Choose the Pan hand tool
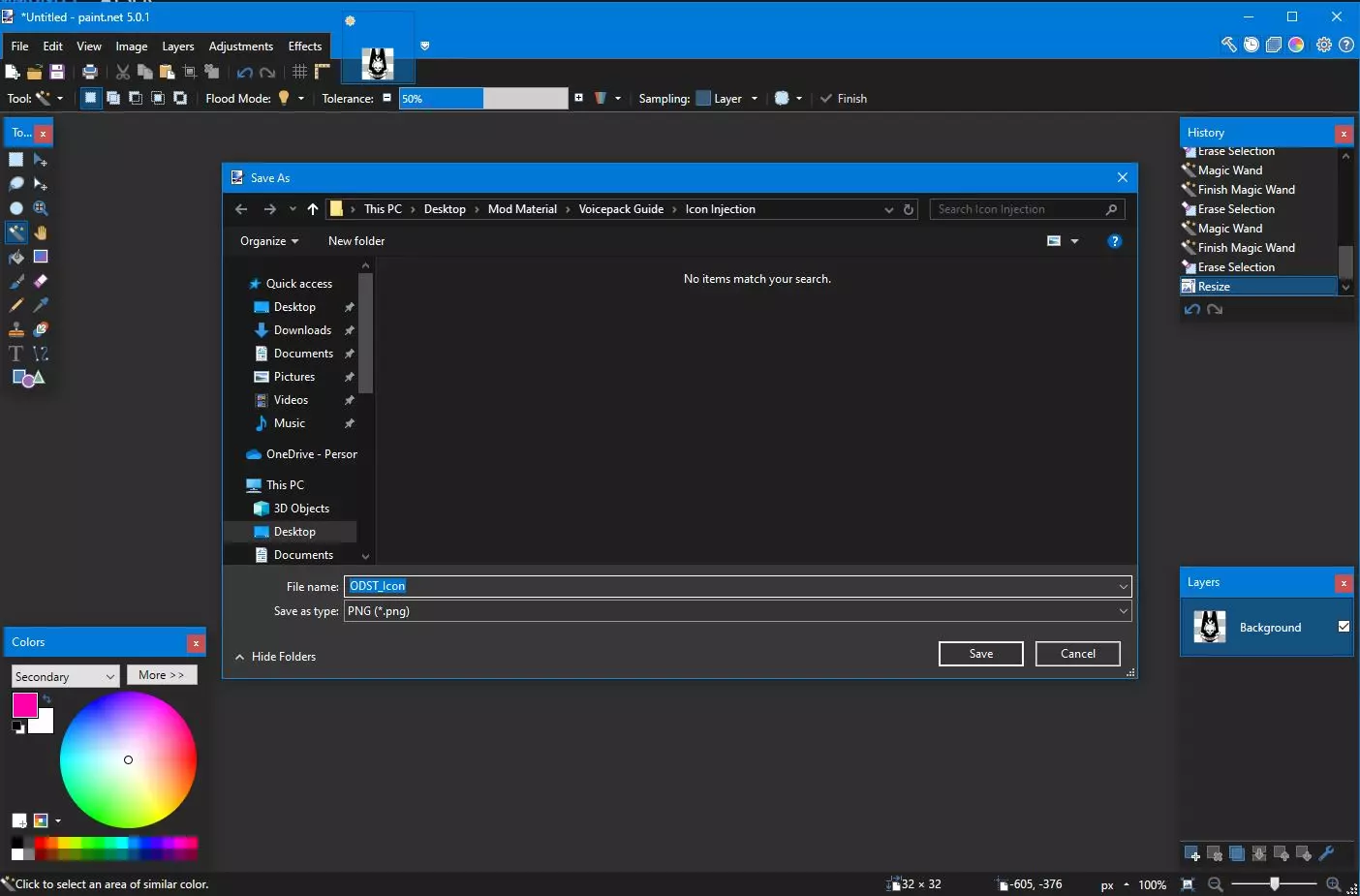The height and width of the screenshot is (896, 1360). (x=41, y=232)
